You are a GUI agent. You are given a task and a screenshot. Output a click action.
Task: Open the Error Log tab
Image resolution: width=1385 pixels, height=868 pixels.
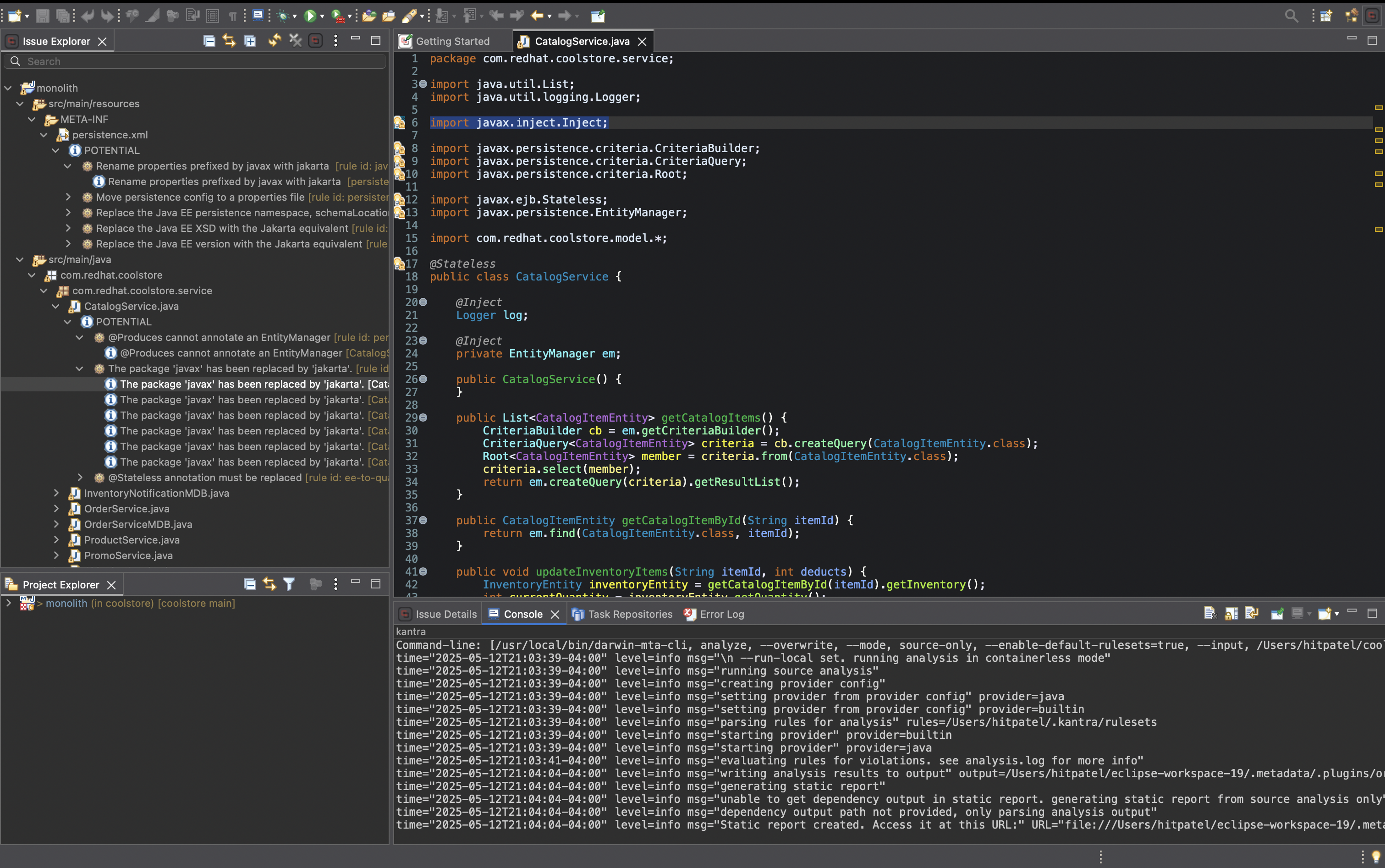(x=721, y=614)
